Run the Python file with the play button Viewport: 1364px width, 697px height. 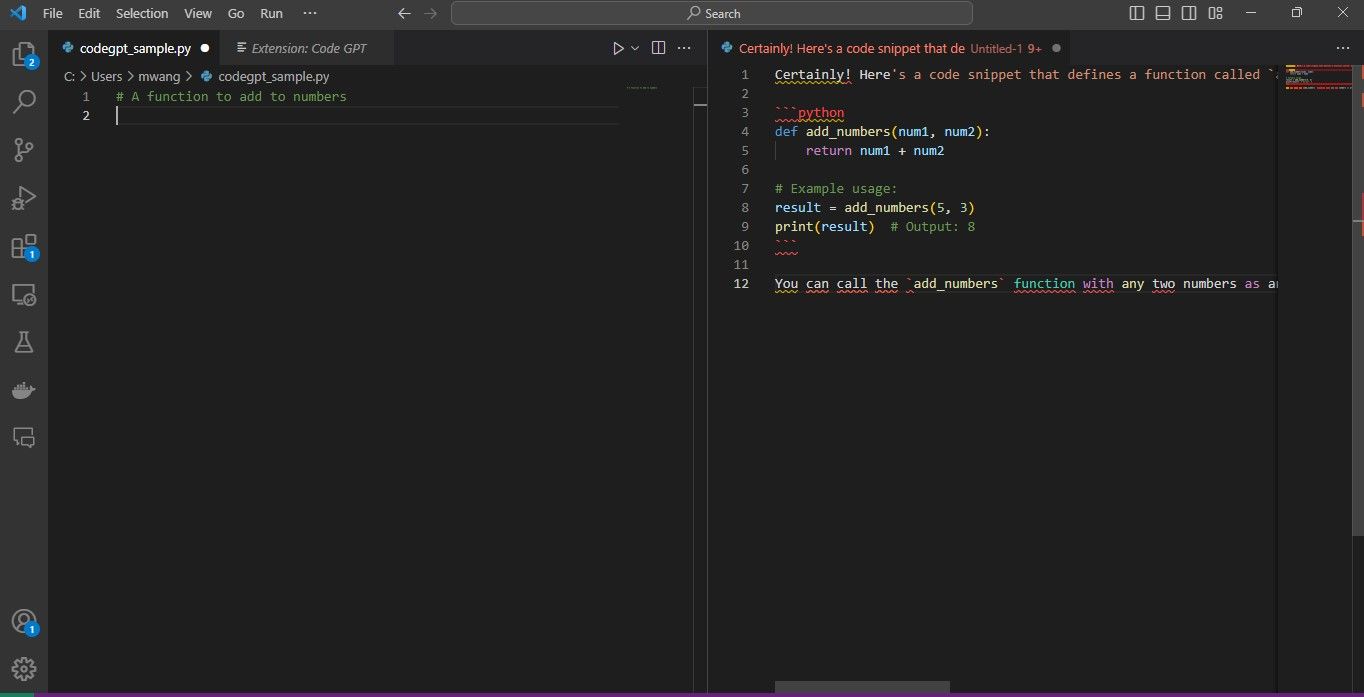pos(617,47)
